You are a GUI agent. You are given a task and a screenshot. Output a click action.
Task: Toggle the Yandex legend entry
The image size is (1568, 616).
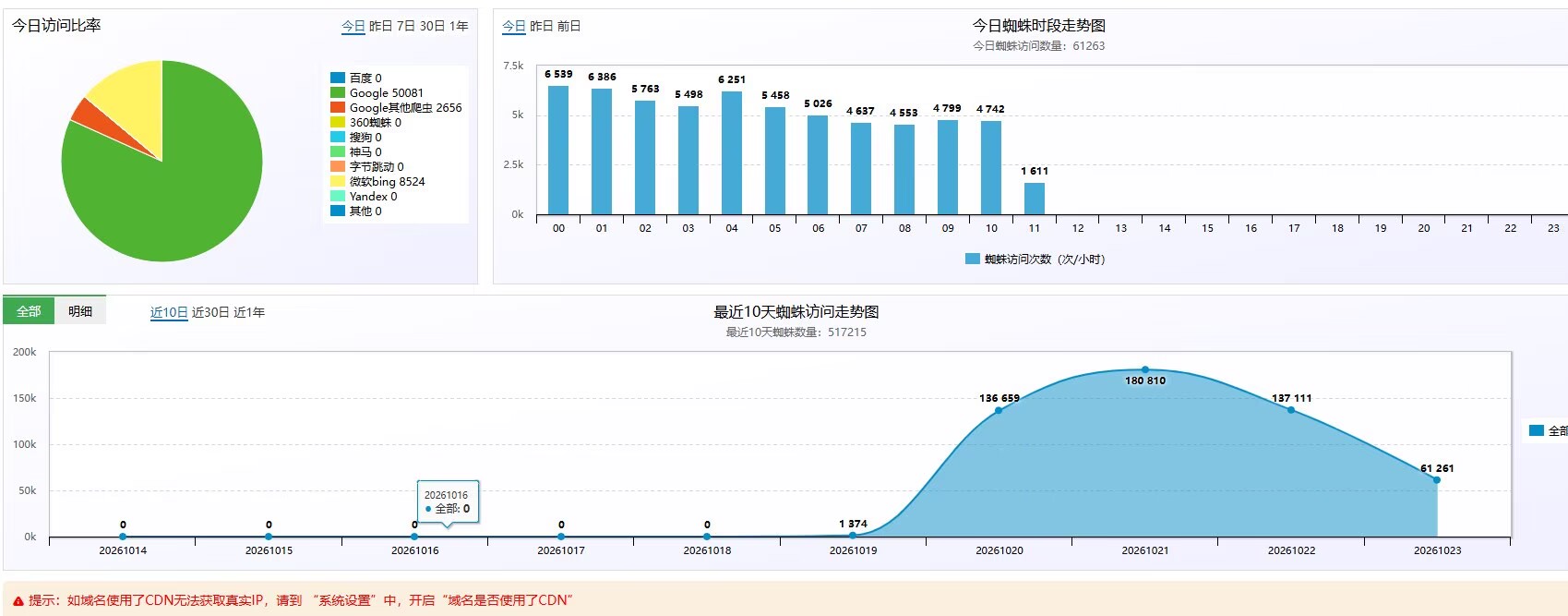[365, 196]
